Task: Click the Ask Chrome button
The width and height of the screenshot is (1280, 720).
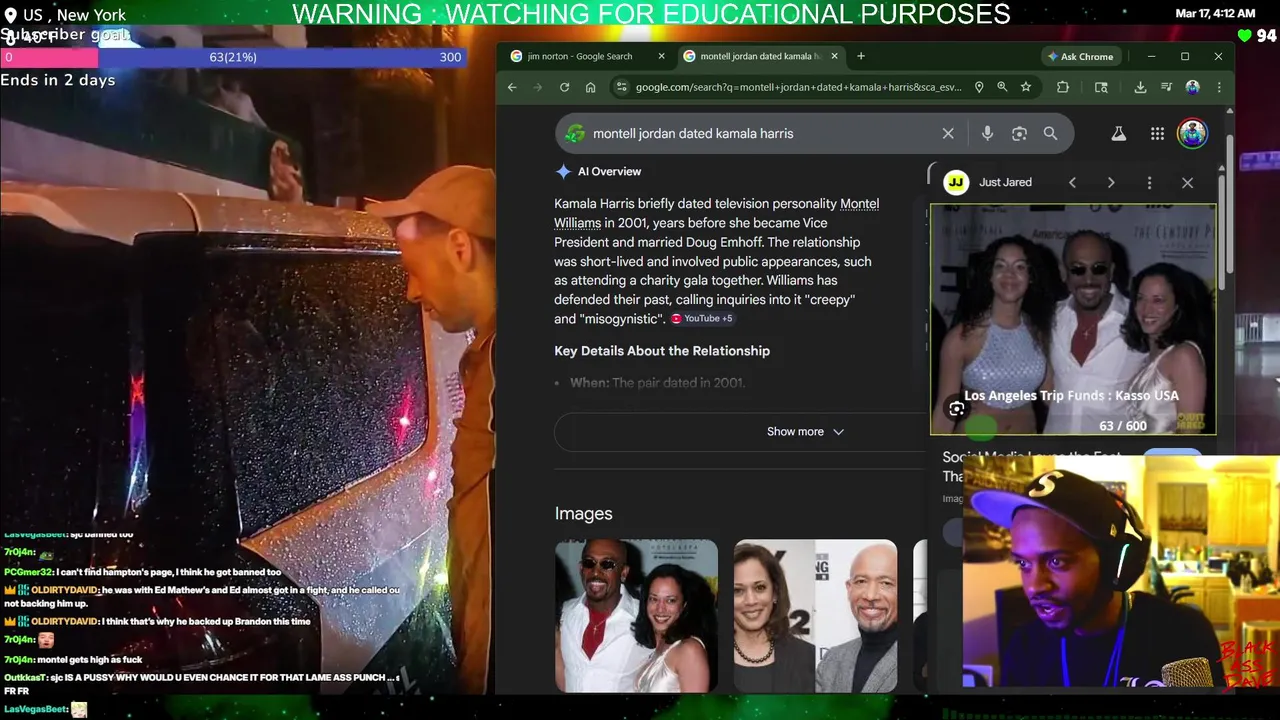Action: tap(1079, 56)
